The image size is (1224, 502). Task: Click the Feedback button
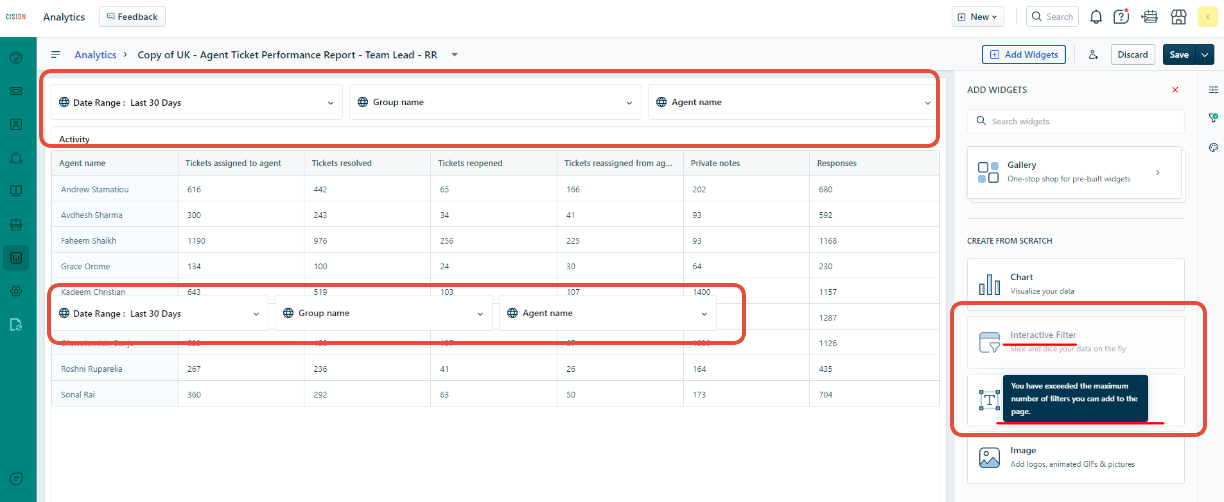132,16
